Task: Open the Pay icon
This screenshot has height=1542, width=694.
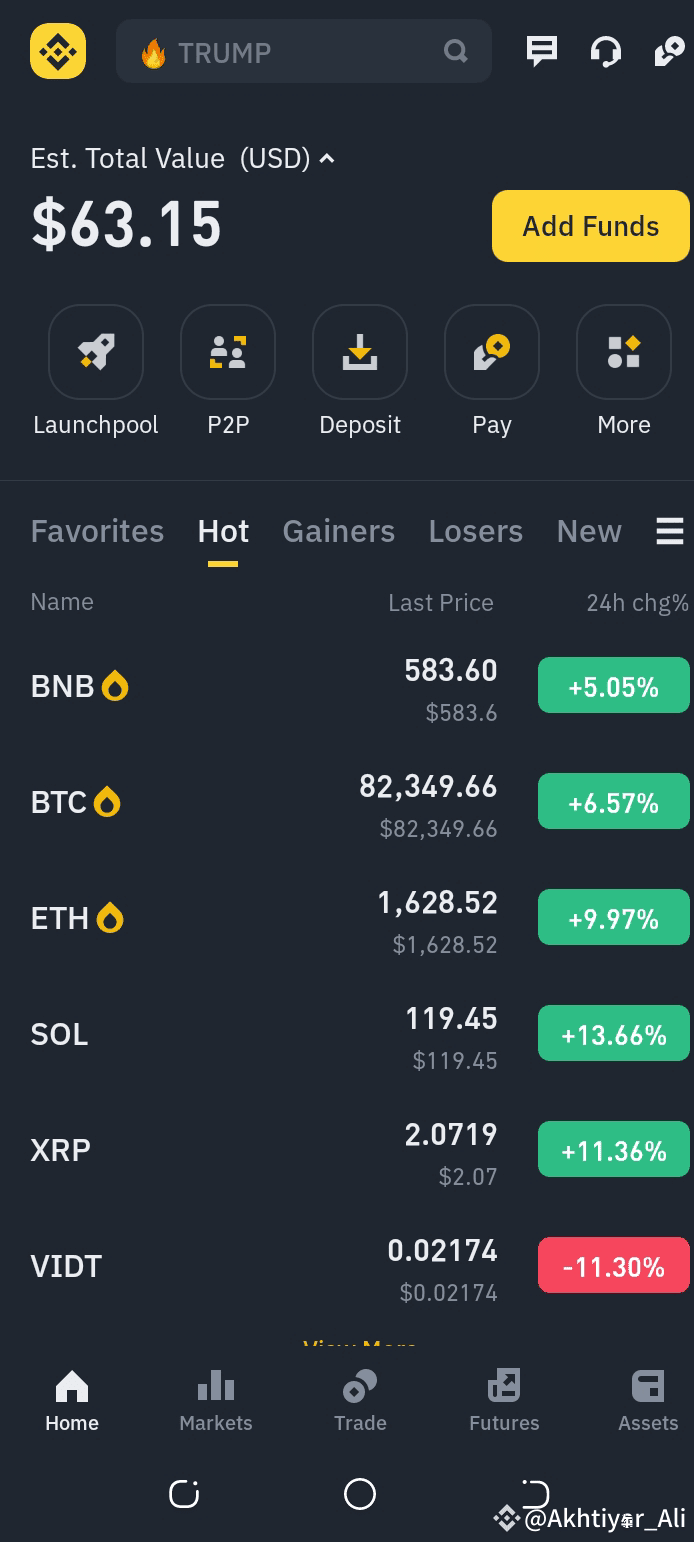Action: pos(492,352)
